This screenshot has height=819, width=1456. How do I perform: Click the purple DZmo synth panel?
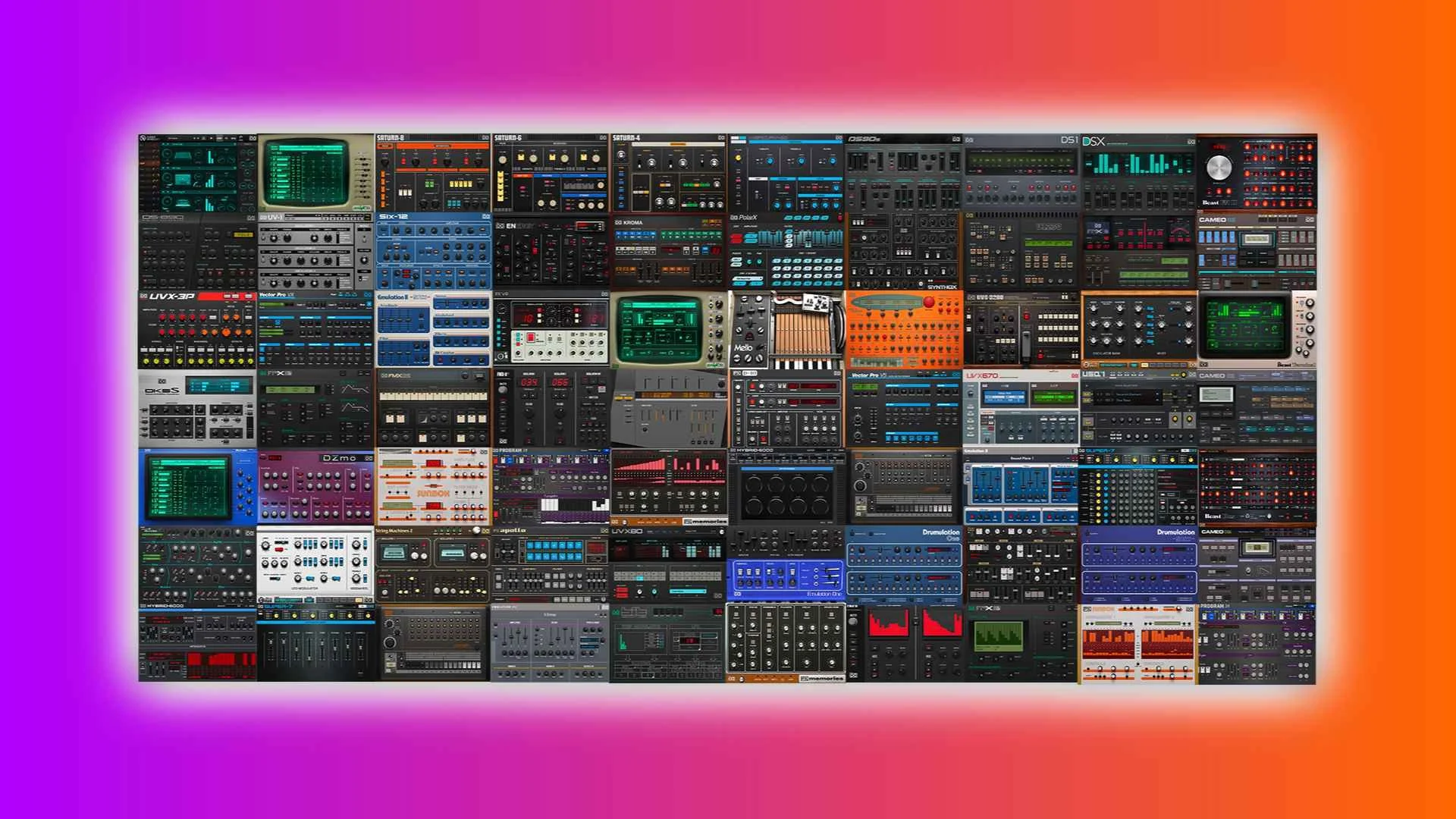click(315, 487)
